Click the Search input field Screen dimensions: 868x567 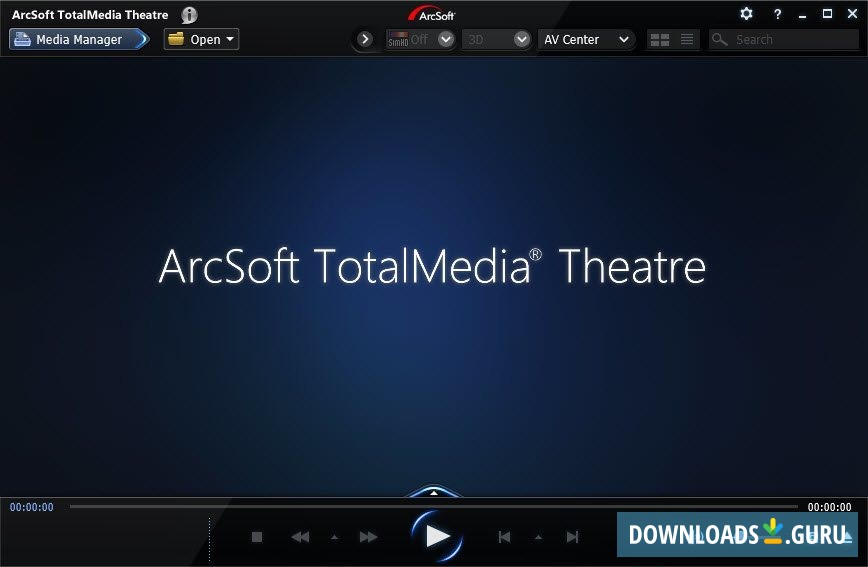pyautogui.click(x=784, y=39)
